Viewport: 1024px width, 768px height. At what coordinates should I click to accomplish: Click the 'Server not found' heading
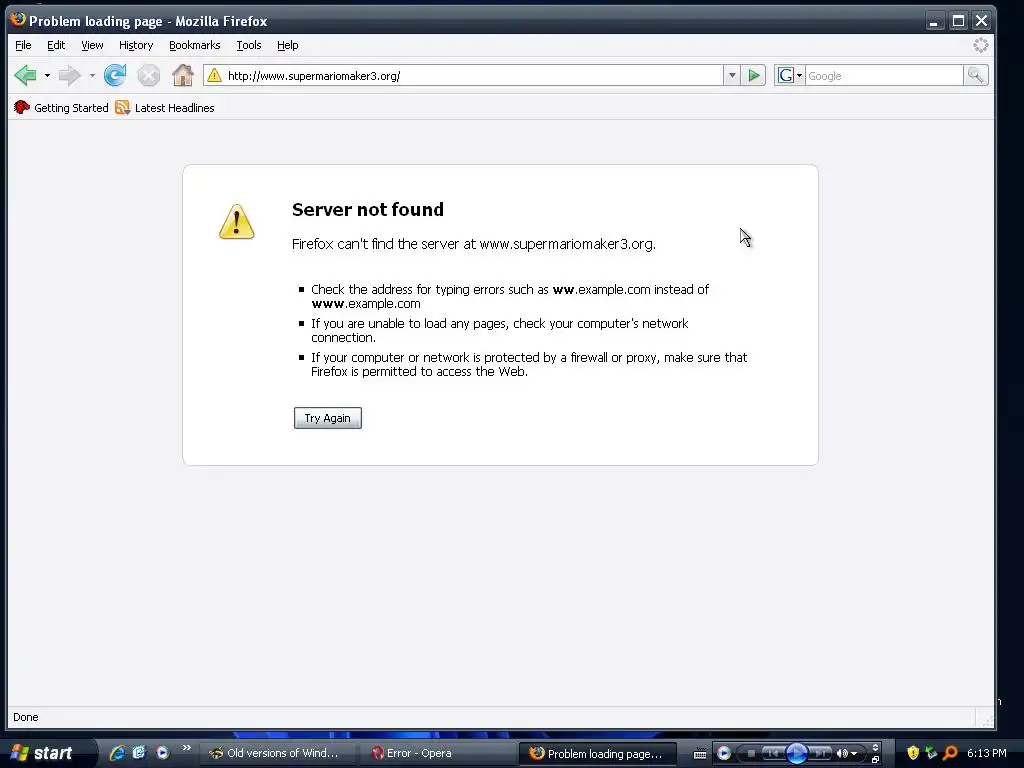pyautogui.click(x=368, y=210)
